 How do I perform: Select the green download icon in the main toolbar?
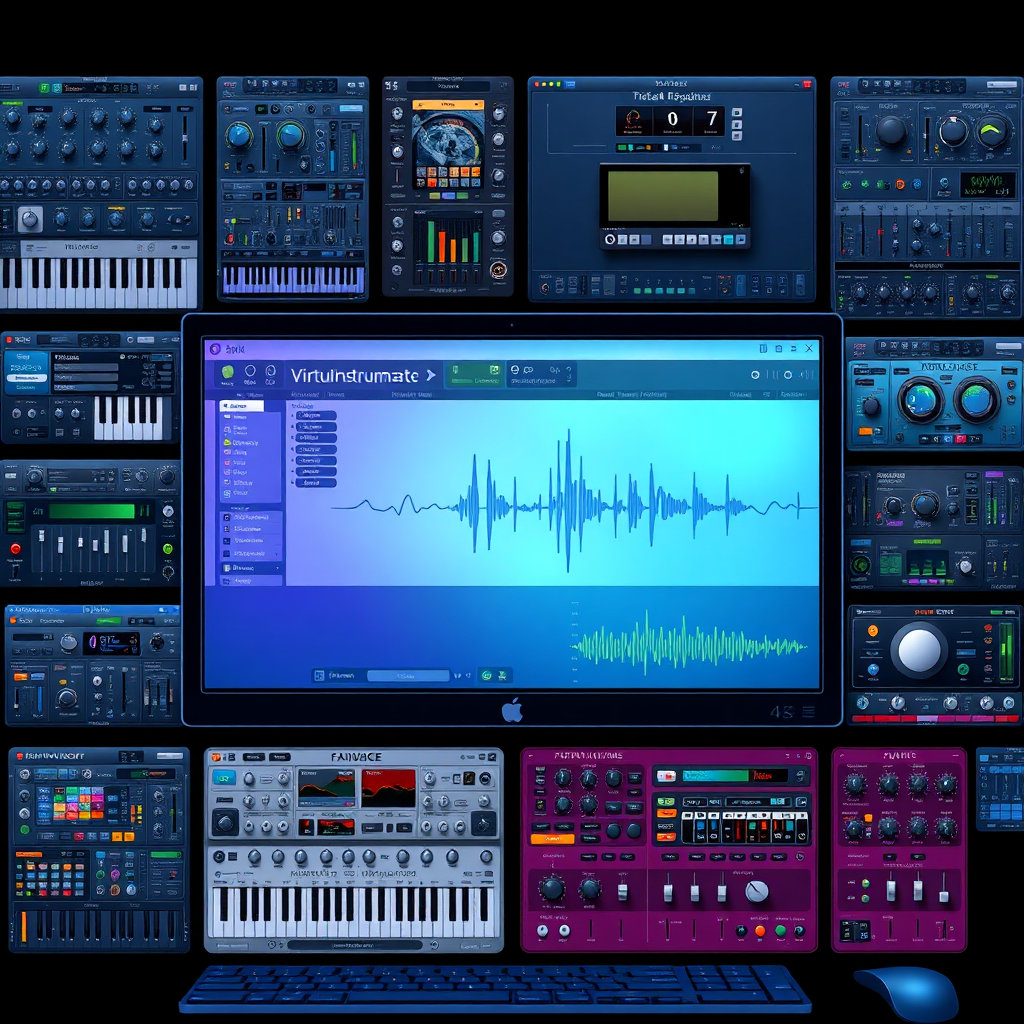pos(493,370)
